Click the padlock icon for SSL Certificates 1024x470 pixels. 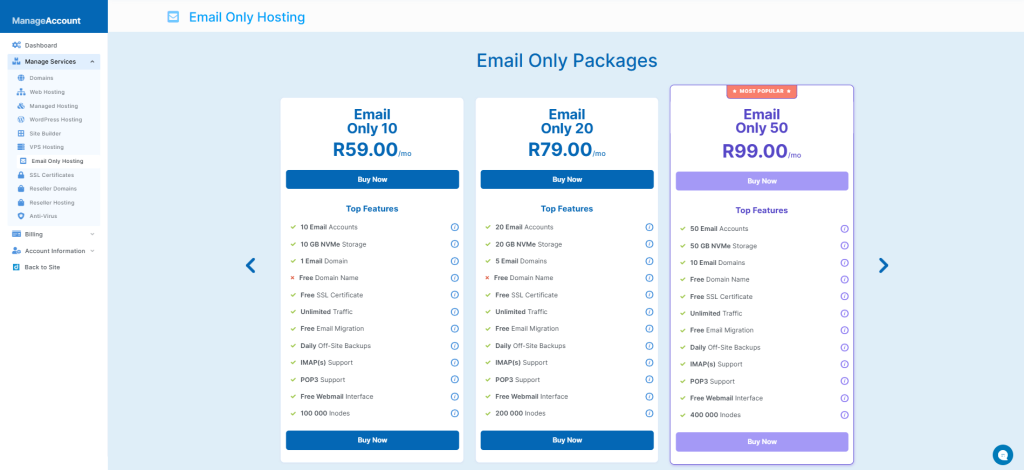coord(21,175)
